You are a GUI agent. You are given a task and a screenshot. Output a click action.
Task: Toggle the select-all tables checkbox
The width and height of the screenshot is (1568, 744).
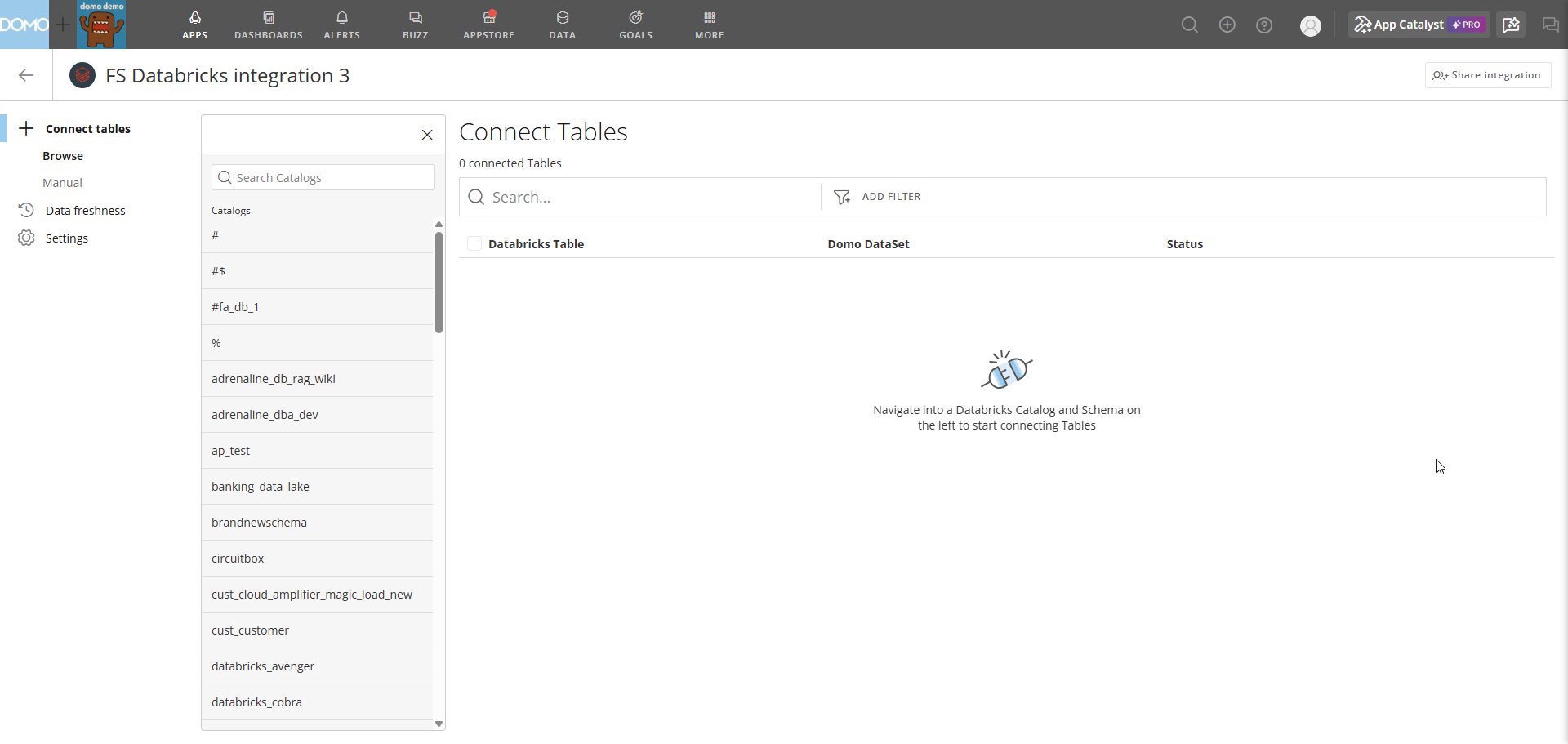pyautogui.click(x=474, y=243)
